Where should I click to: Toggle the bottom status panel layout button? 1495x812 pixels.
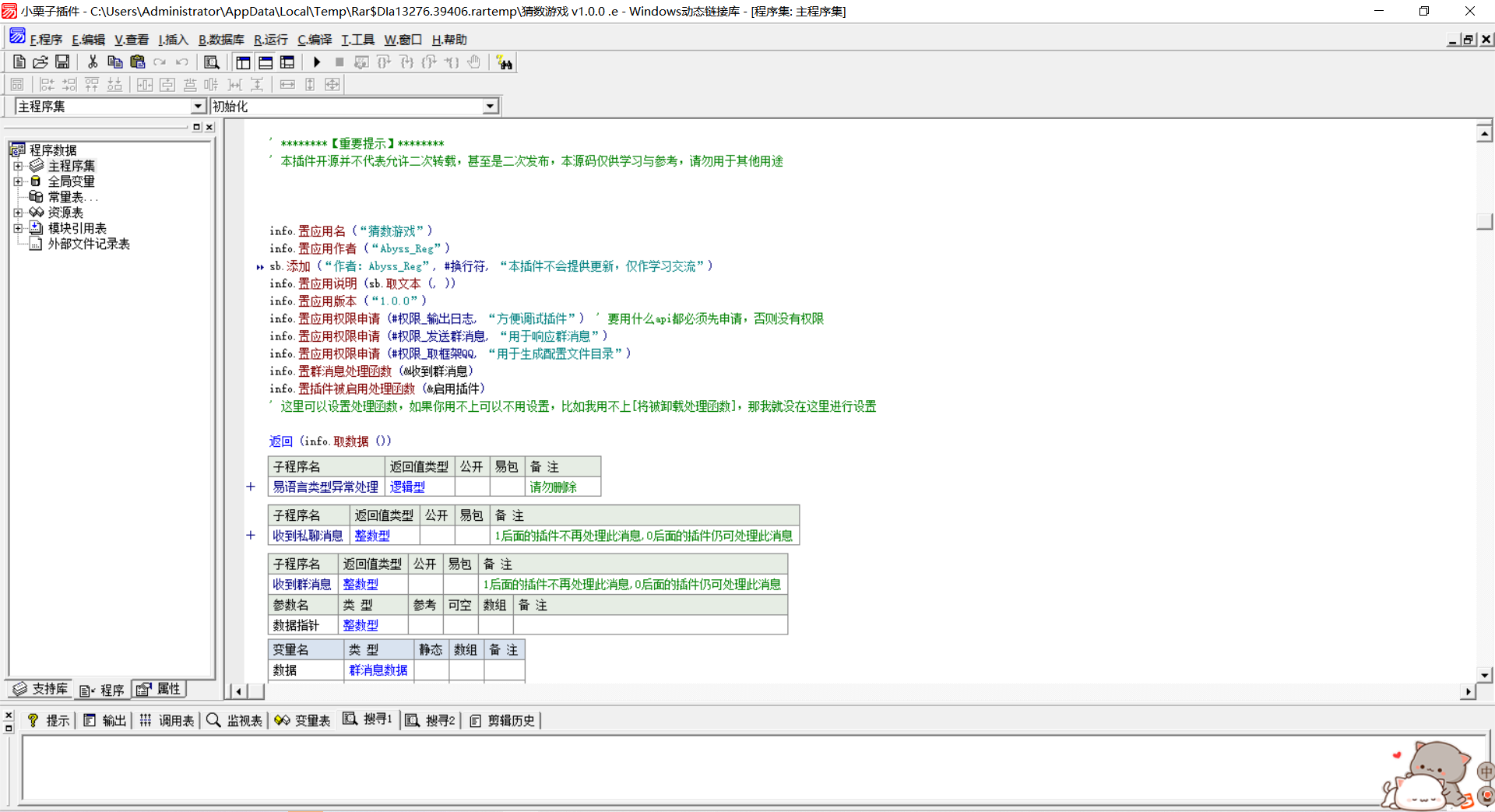[x=266, y=62]
